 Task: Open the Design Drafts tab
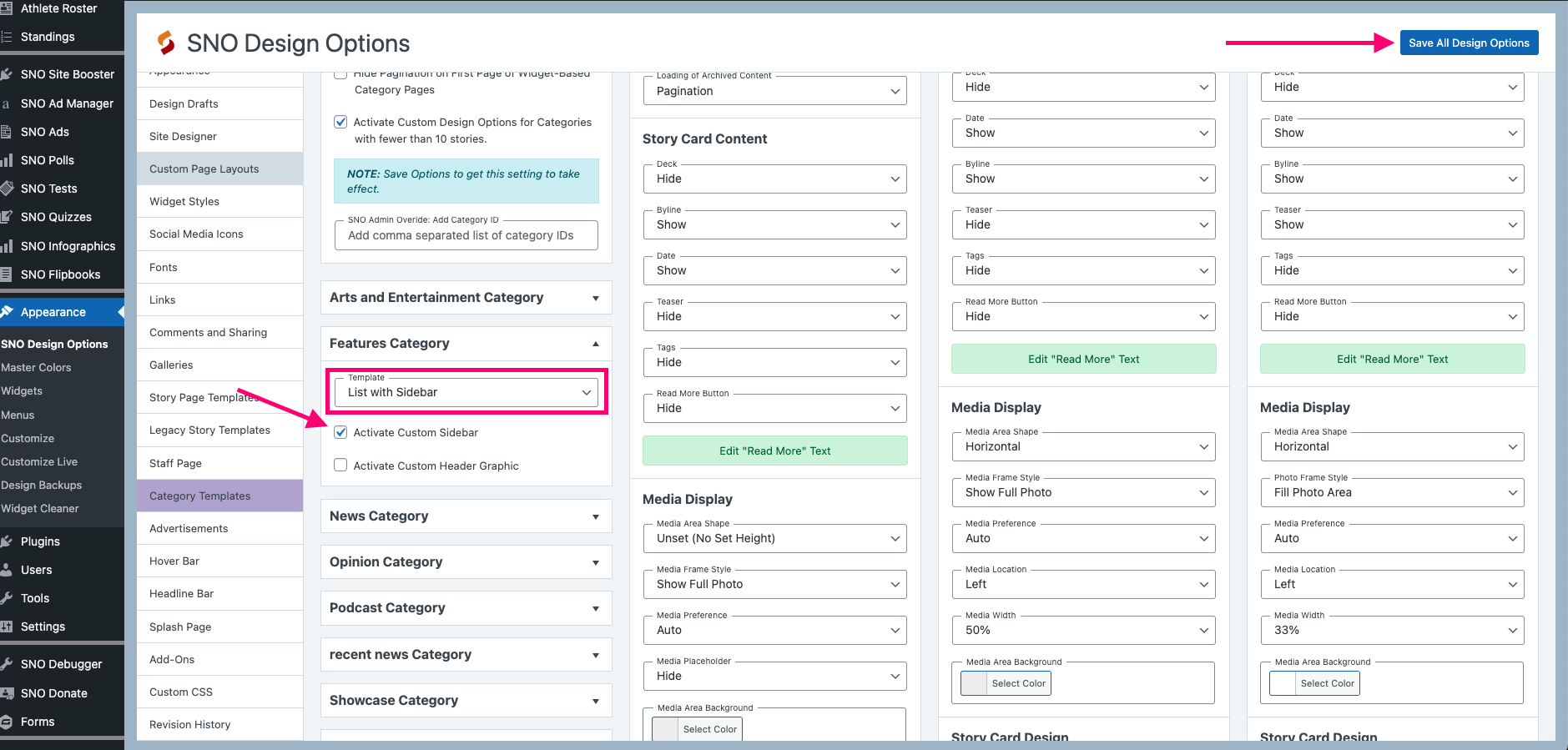click(x=220, y=103)
